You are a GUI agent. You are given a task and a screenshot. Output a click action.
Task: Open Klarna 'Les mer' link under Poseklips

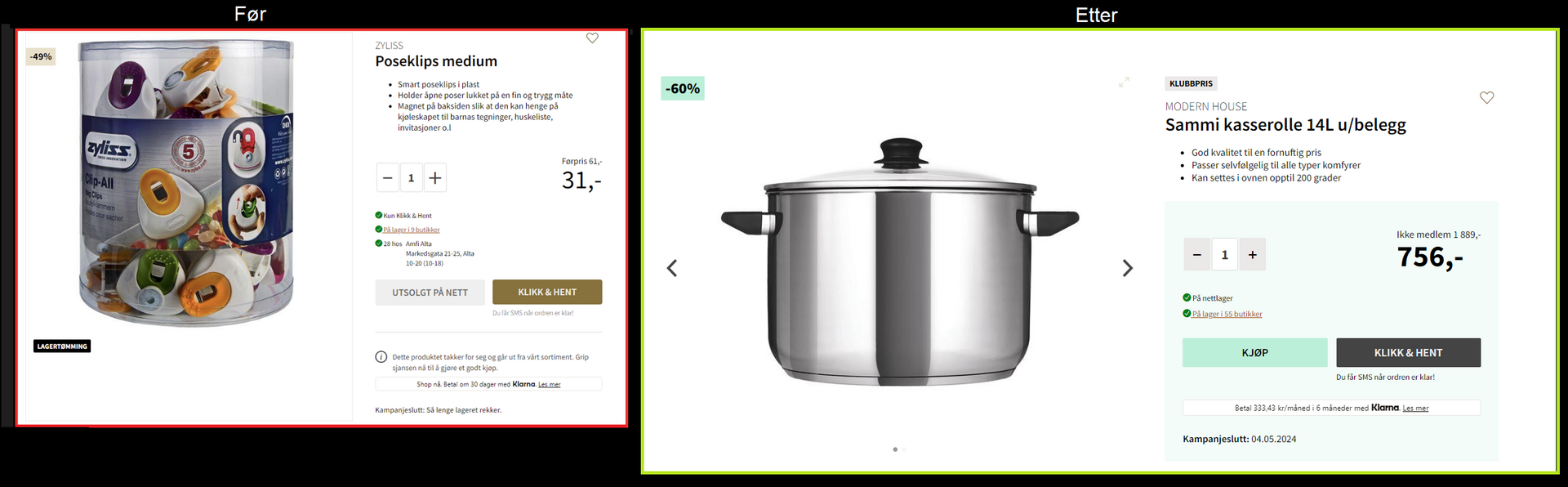(549, 384)
